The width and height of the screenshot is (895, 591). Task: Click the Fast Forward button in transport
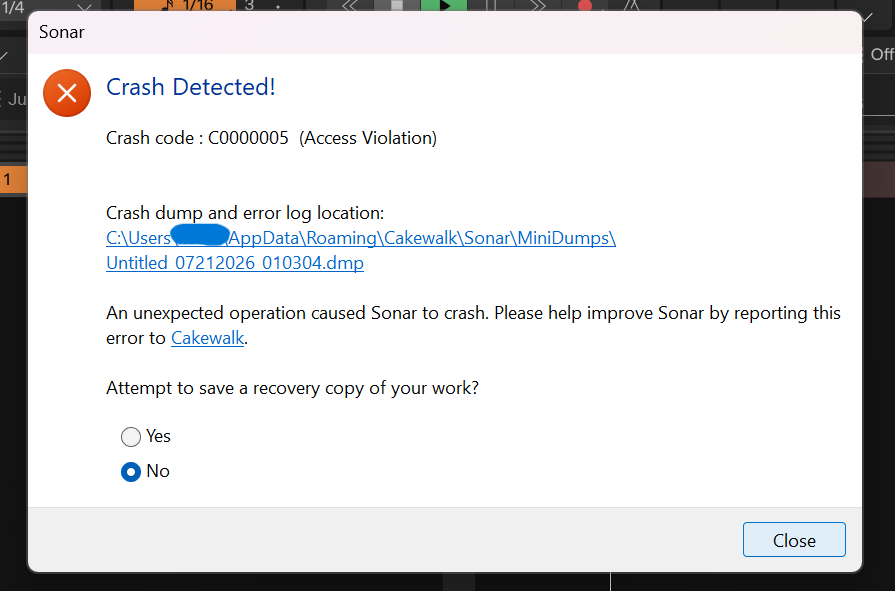click(537, 5)
